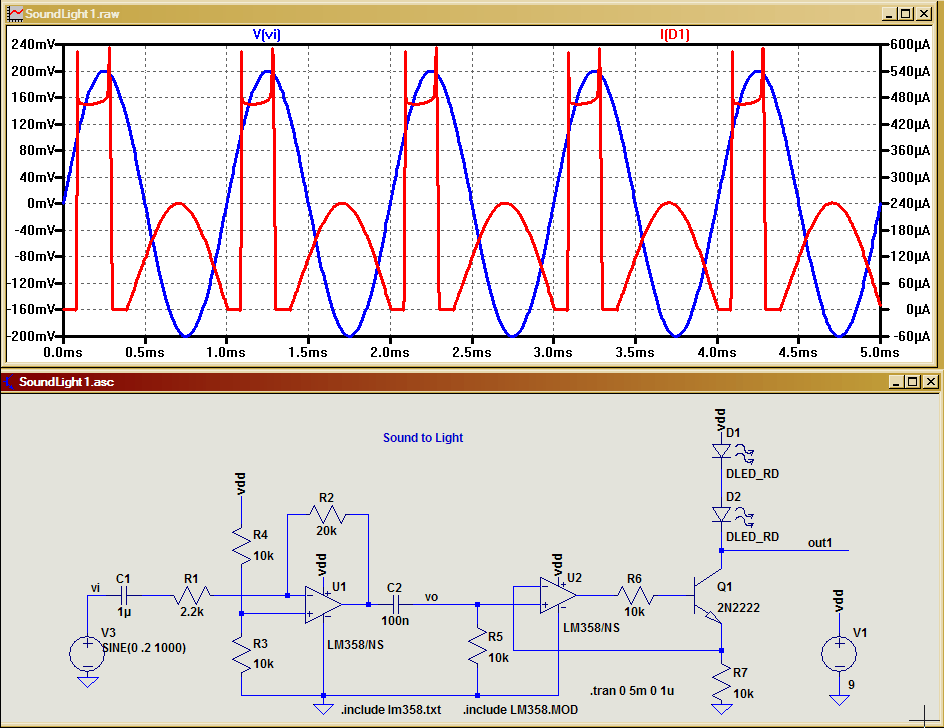Click the SoundLight1.raw window icon
This screenshot has width=944, height=728.
14,13
